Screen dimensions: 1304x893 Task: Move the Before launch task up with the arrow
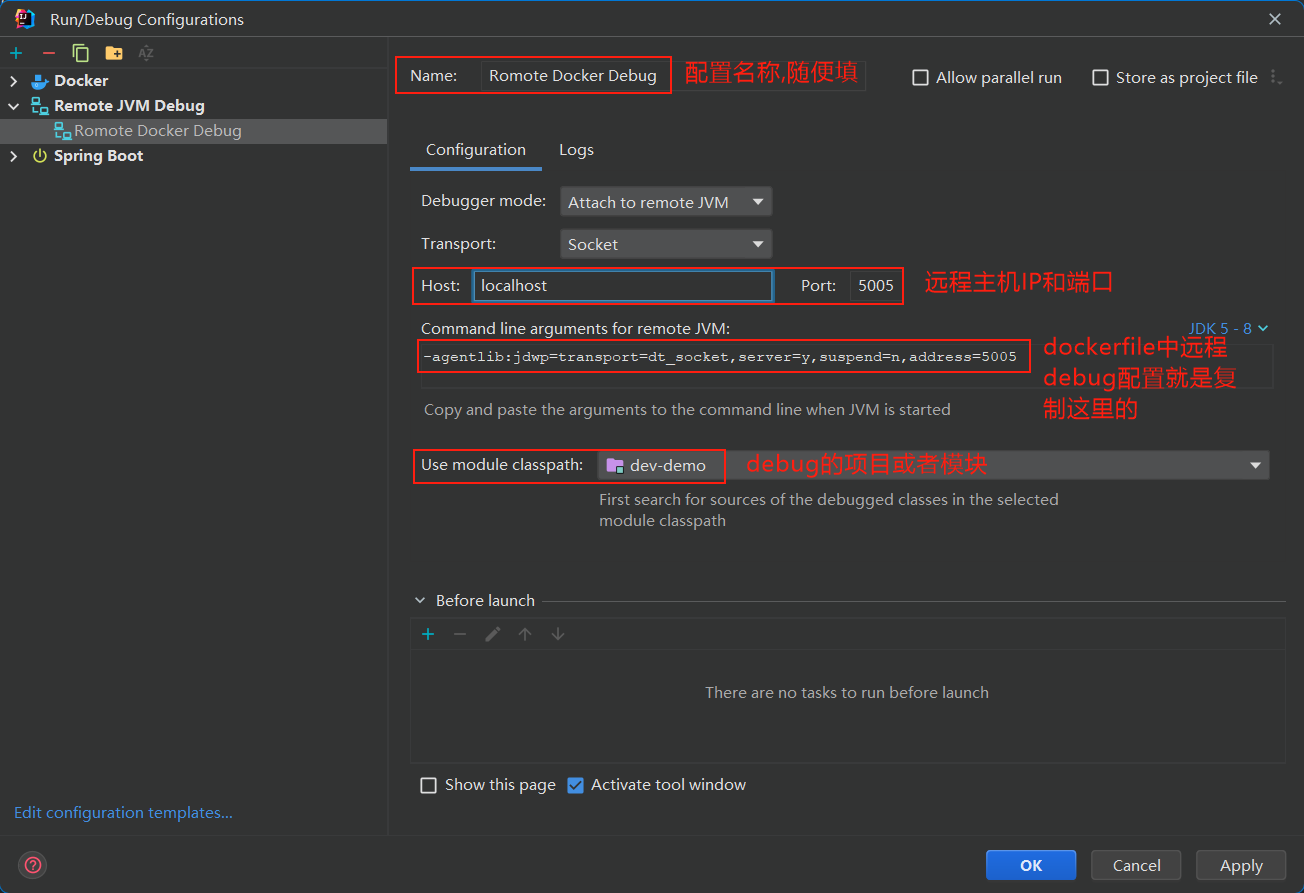coord(525,634)
